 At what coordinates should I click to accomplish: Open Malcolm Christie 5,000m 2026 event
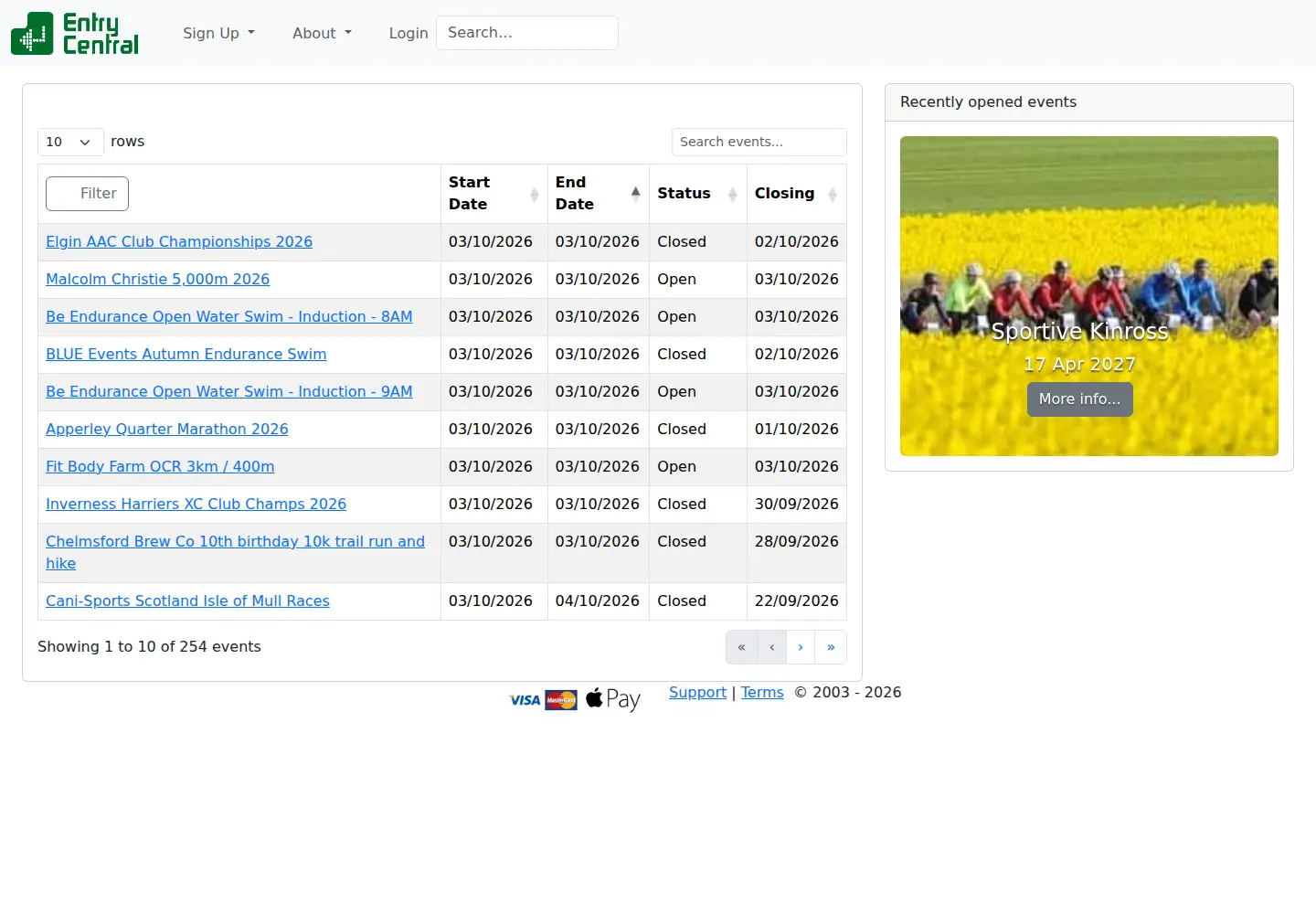pos(158,279)
